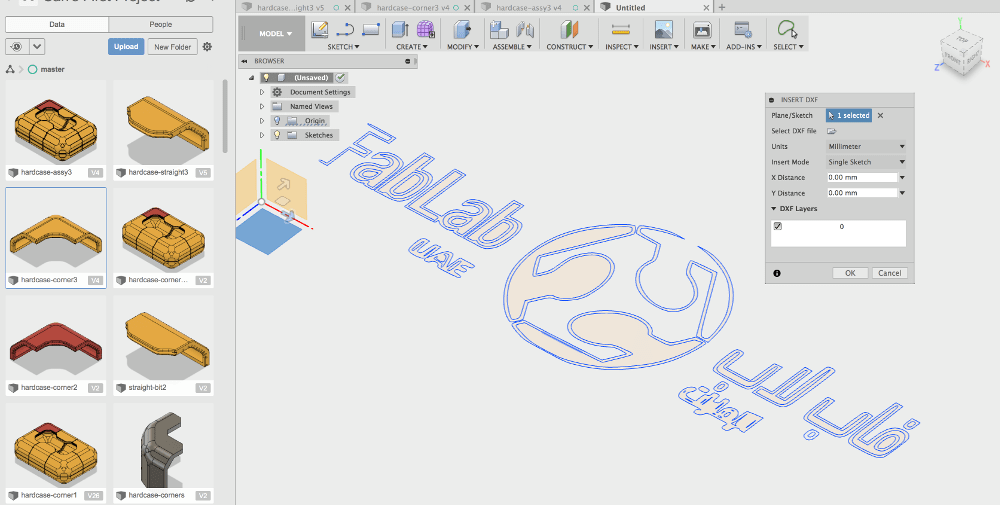Click the X Distance input field

[862, 177]
